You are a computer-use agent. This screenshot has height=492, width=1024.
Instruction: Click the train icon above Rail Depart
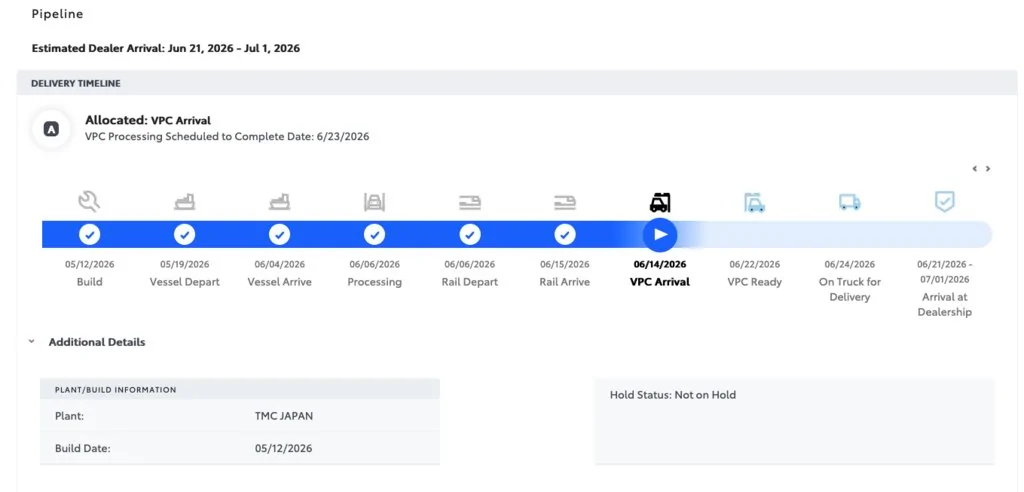pyautogui.click(x=470, y=203)
